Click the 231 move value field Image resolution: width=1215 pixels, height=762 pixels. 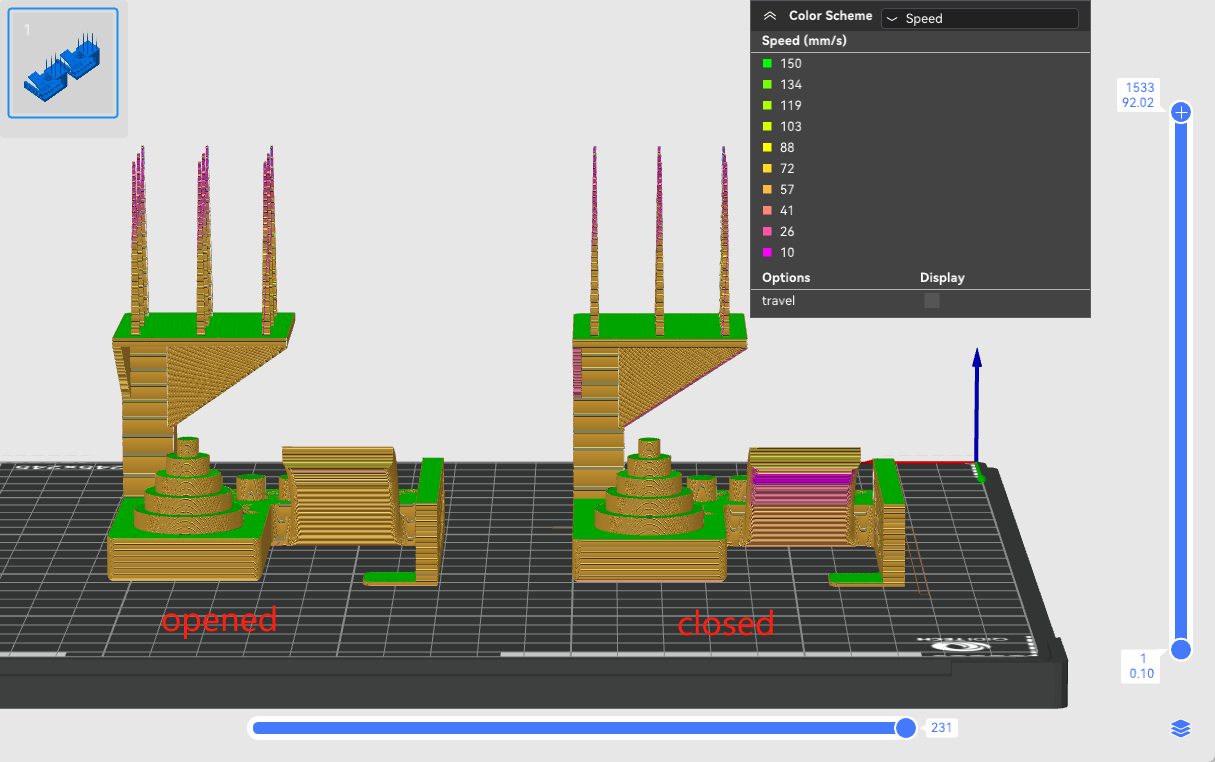(941, 728)
